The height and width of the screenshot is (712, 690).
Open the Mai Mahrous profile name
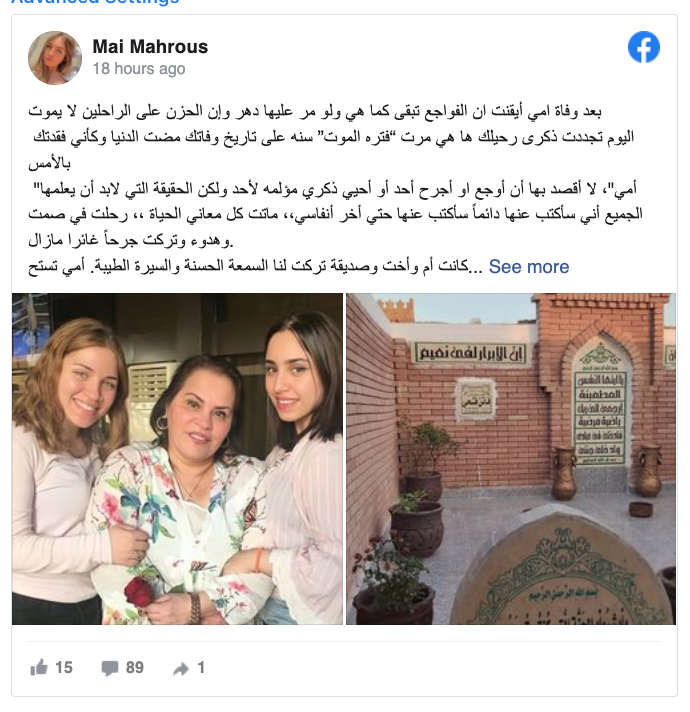pos(150,47)
